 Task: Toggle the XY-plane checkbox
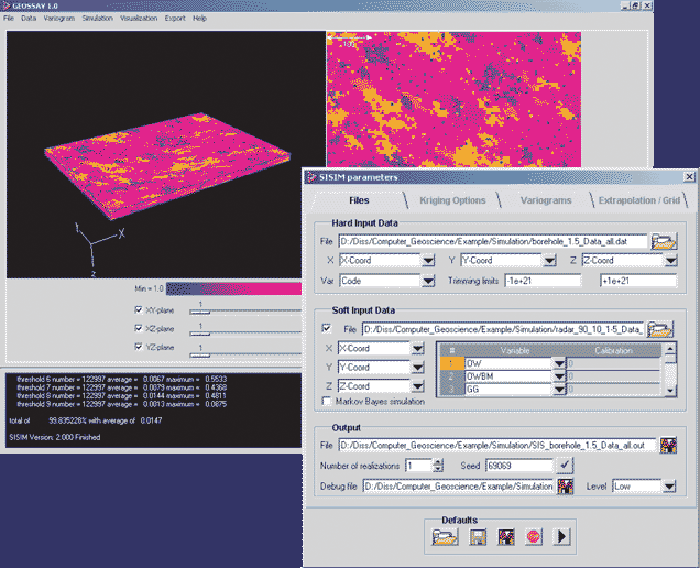[138, 310]
